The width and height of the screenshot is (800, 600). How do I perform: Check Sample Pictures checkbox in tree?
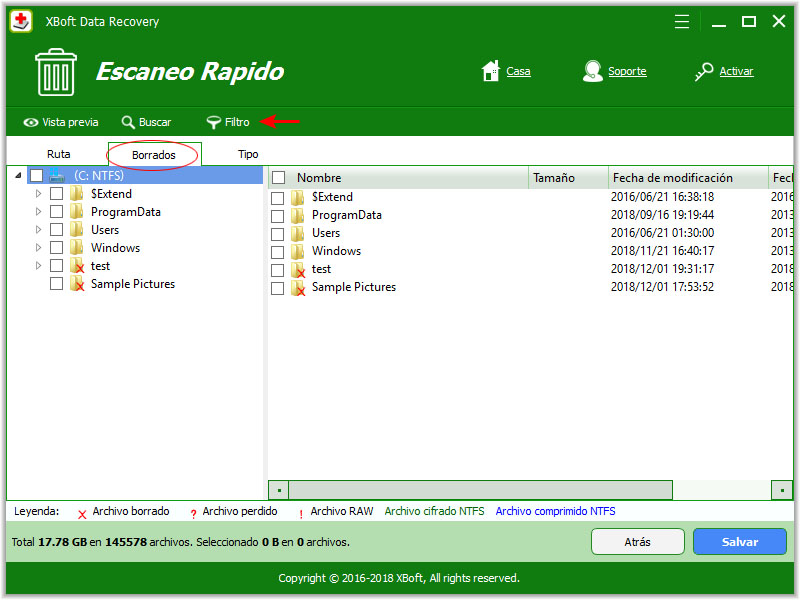click(x=57, y=283)
